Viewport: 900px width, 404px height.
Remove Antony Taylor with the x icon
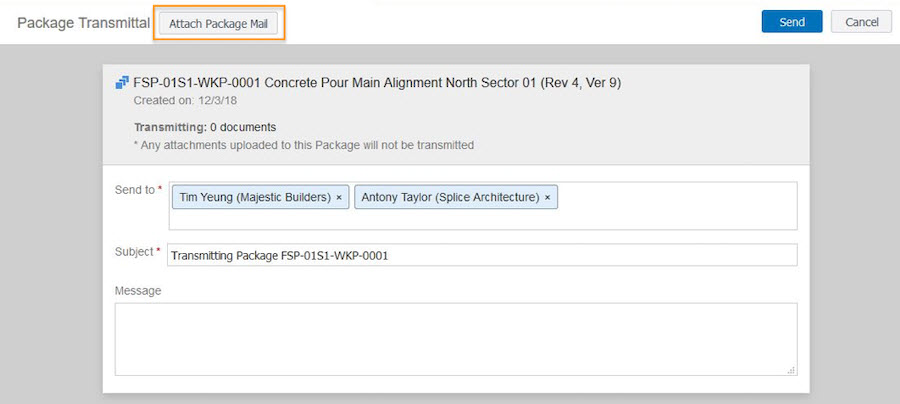tap(547, 197)
